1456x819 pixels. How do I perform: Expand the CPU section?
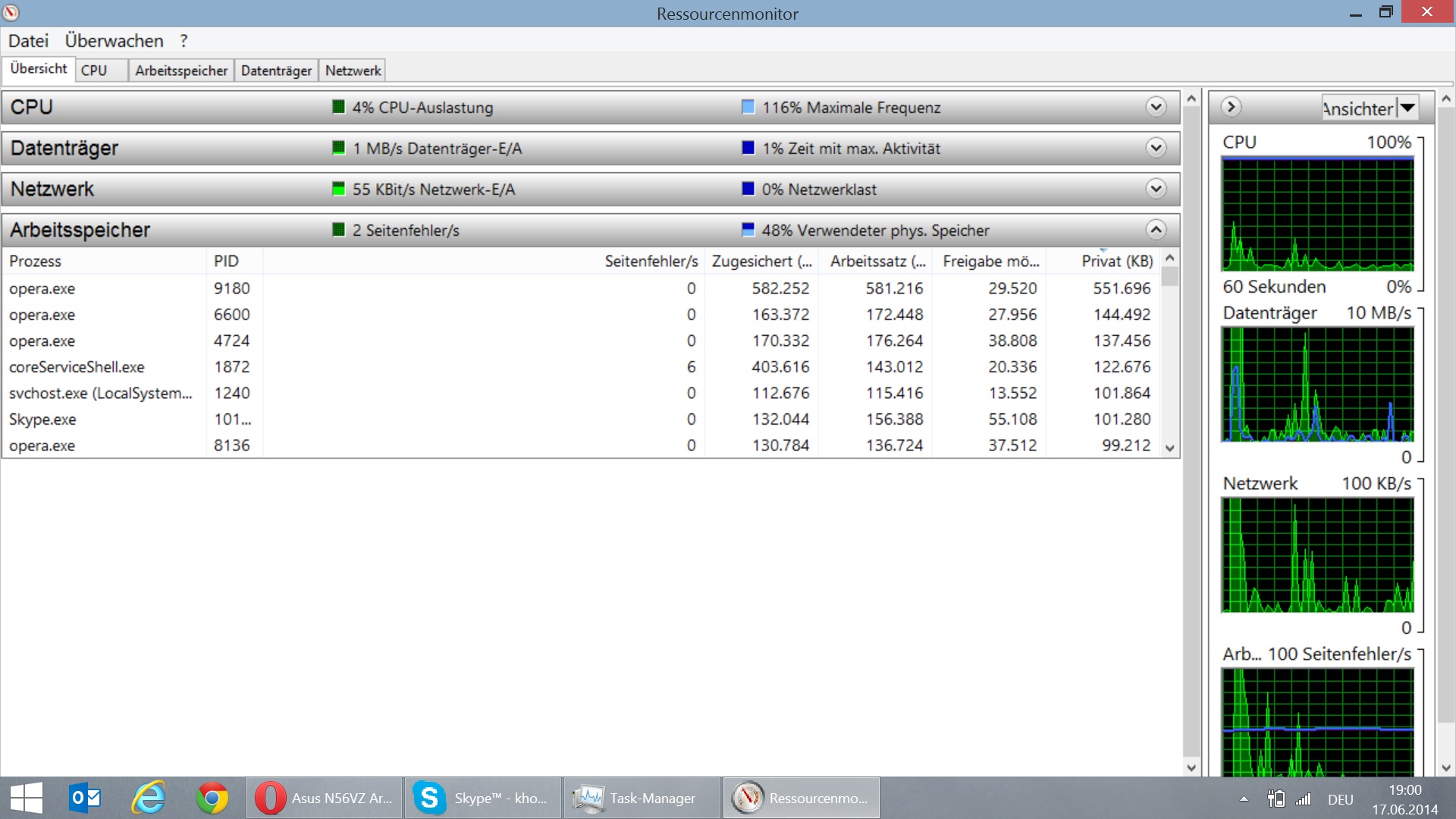[x=1156, y=107]
